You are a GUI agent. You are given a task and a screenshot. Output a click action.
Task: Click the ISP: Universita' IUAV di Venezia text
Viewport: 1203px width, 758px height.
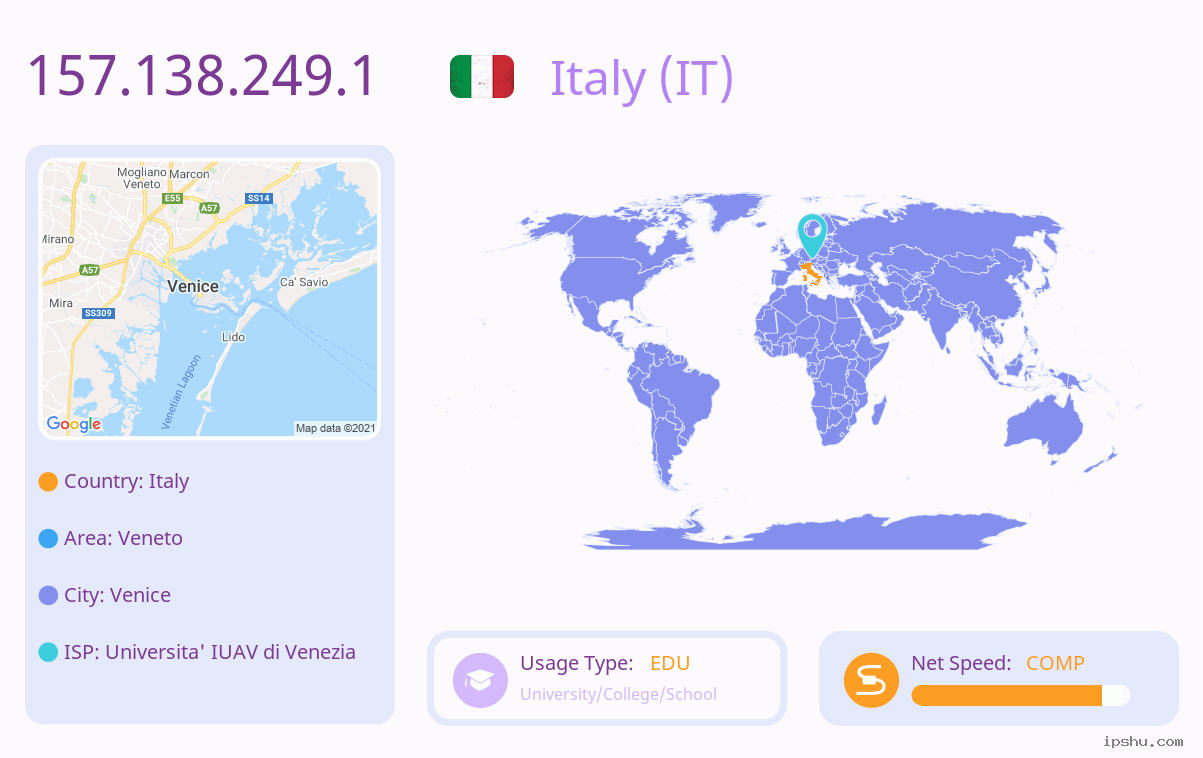pos(210,652)
